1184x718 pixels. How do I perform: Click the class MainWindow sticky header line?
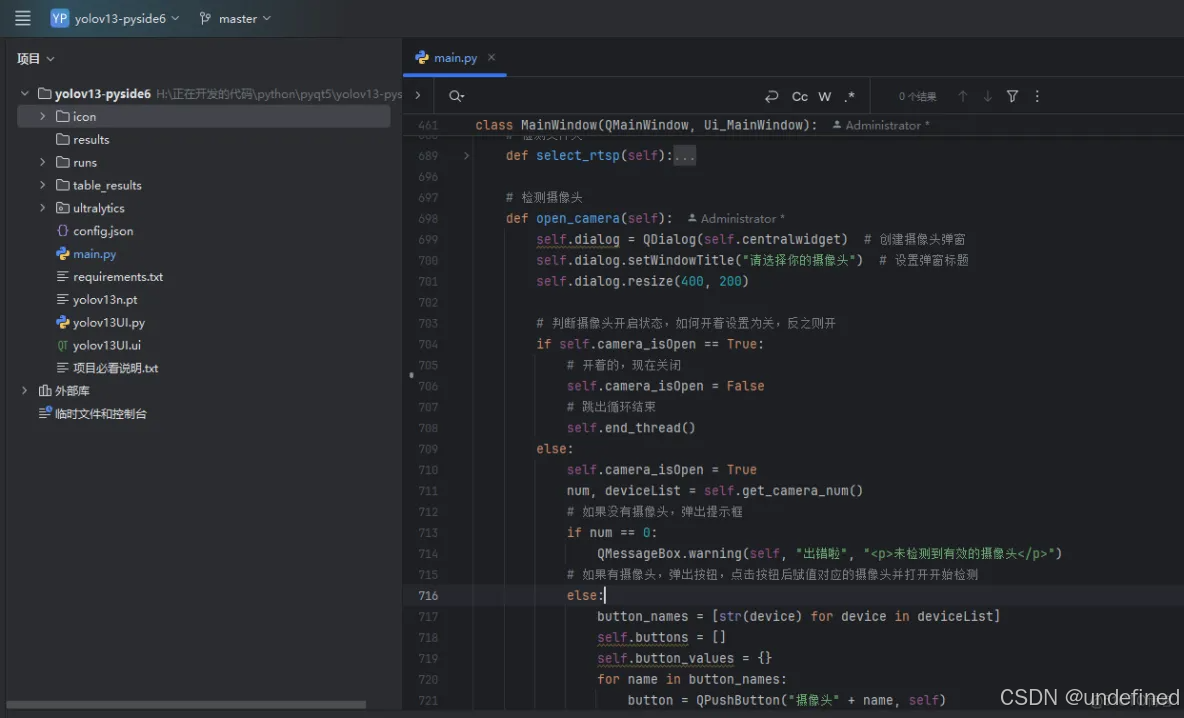793,125
